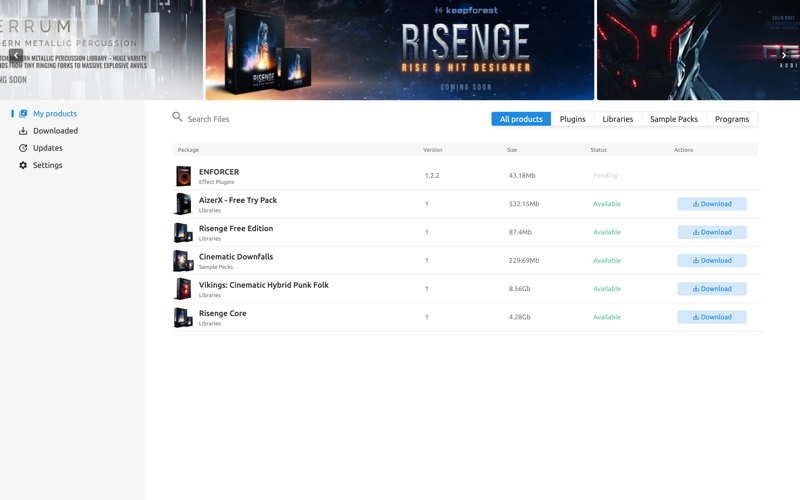800x500 pixels.
Task: Click the Cinematic Downfalls thumbnail
Action: click(183, 261)
